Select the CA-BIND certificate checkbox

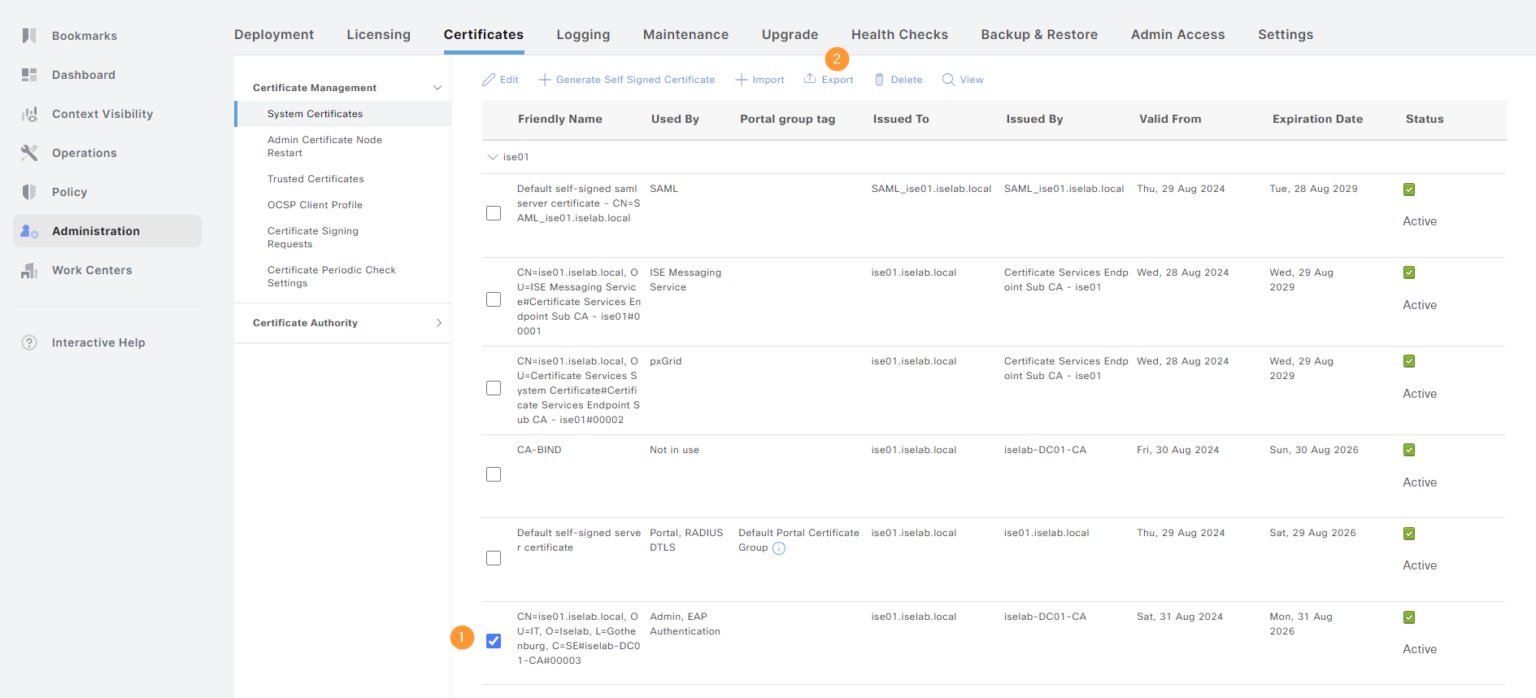(493, 474)
